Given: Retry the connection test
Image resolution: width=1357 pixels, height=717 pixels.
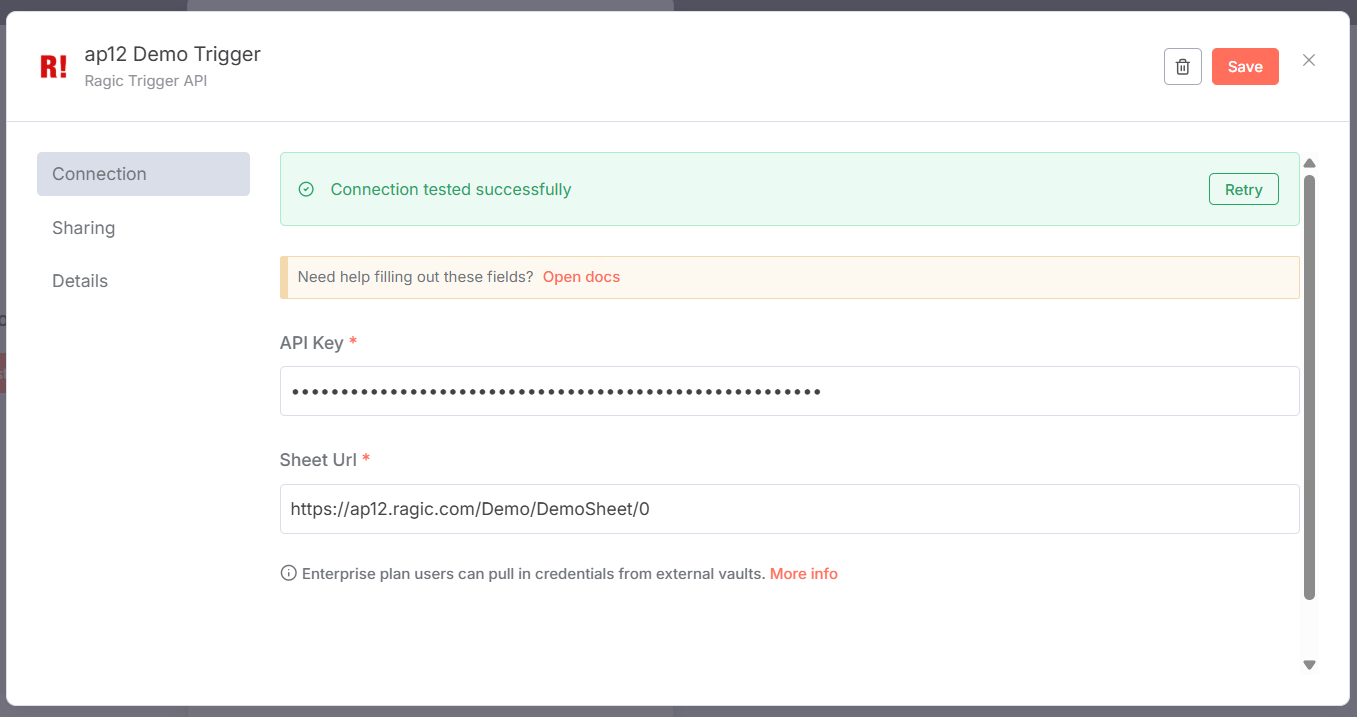Looking at the screenshot, I should (x=1243, y=190).
